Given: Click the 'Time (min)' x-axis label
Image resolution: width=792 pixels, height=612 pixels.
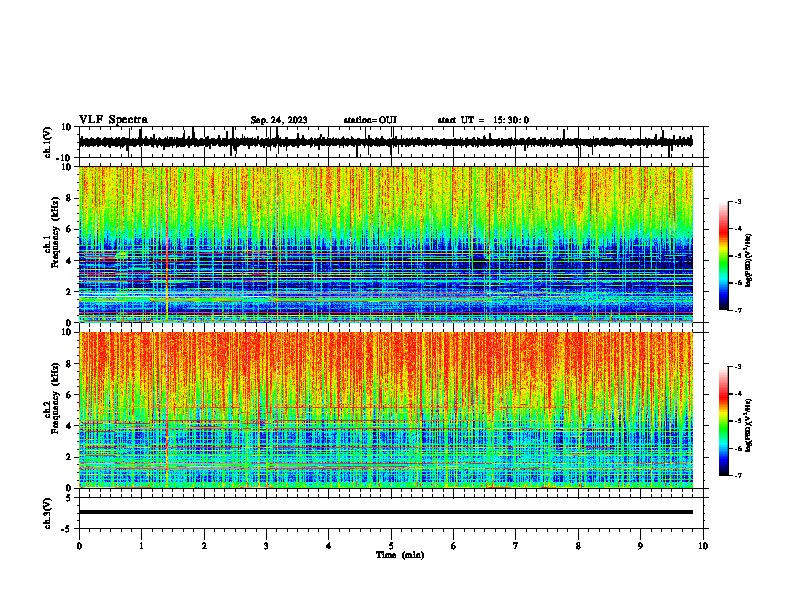Looking at the screenshot, I should click(x=400, y=555).
